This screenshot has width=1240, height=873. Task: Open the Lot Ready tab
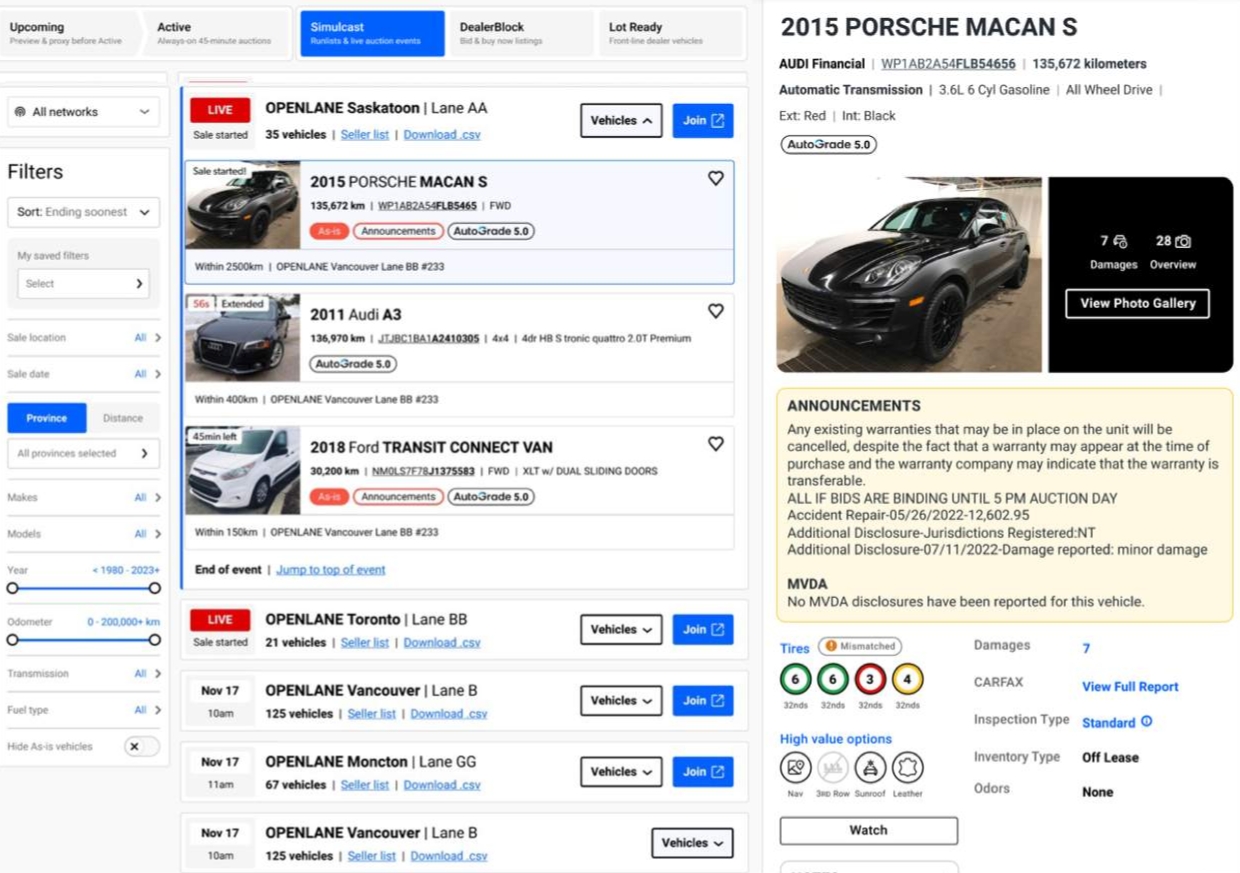point(670,33)
